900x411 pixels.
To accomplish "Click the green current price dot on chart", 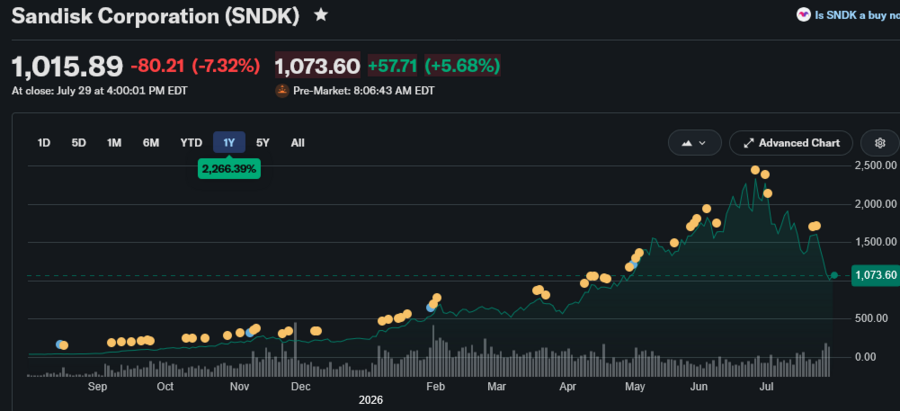I will 834,276.
